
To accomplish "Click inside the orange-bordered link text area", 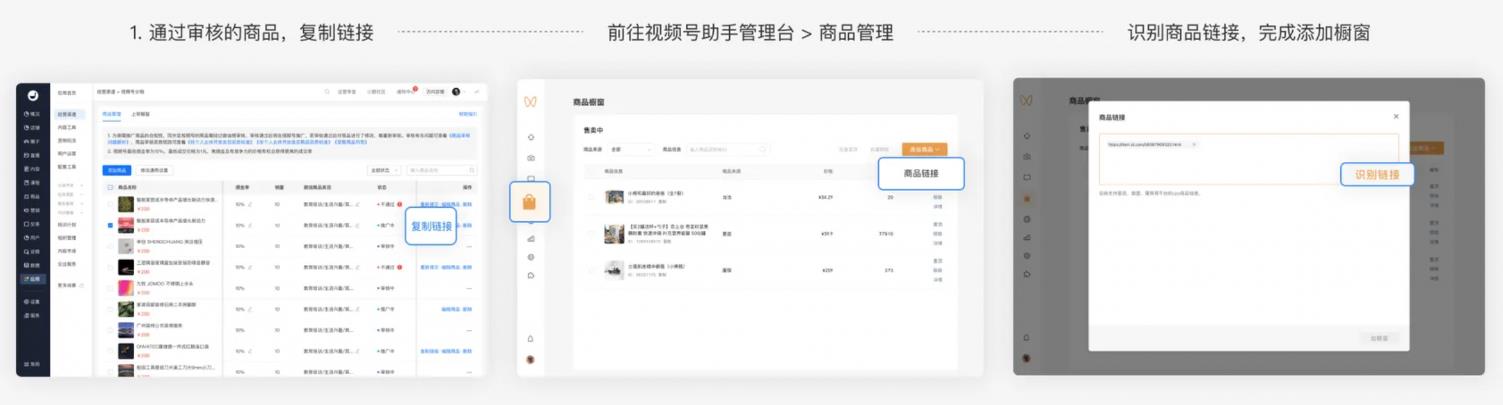I will pos(1249,159).
